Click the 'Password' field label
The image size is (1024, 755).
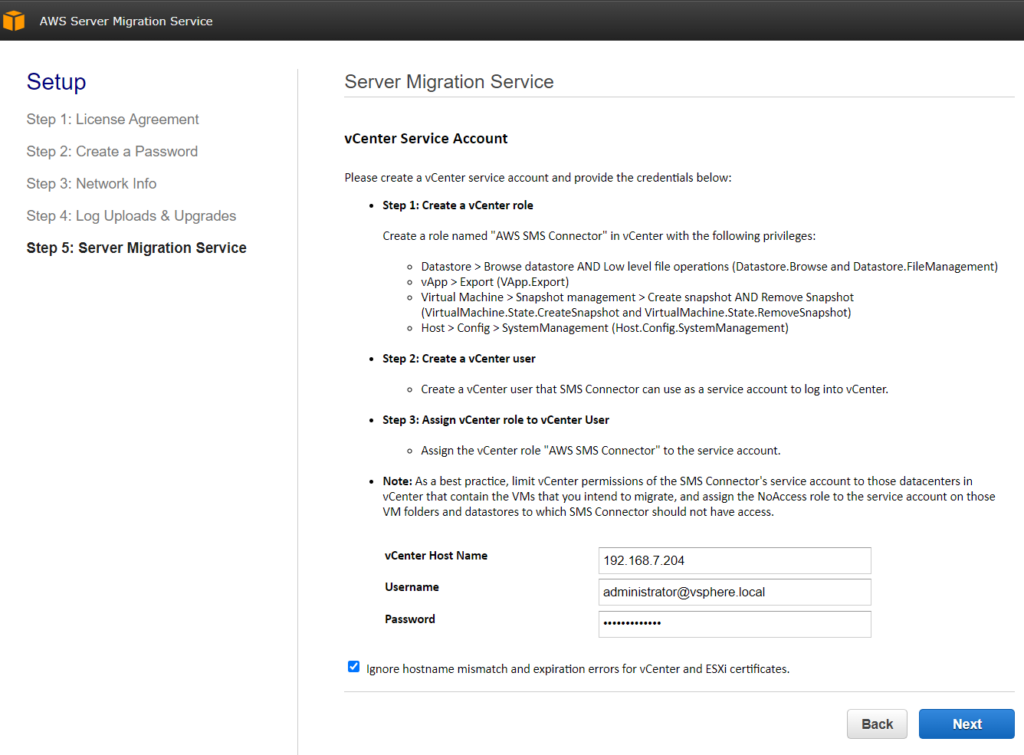[409, 619]
